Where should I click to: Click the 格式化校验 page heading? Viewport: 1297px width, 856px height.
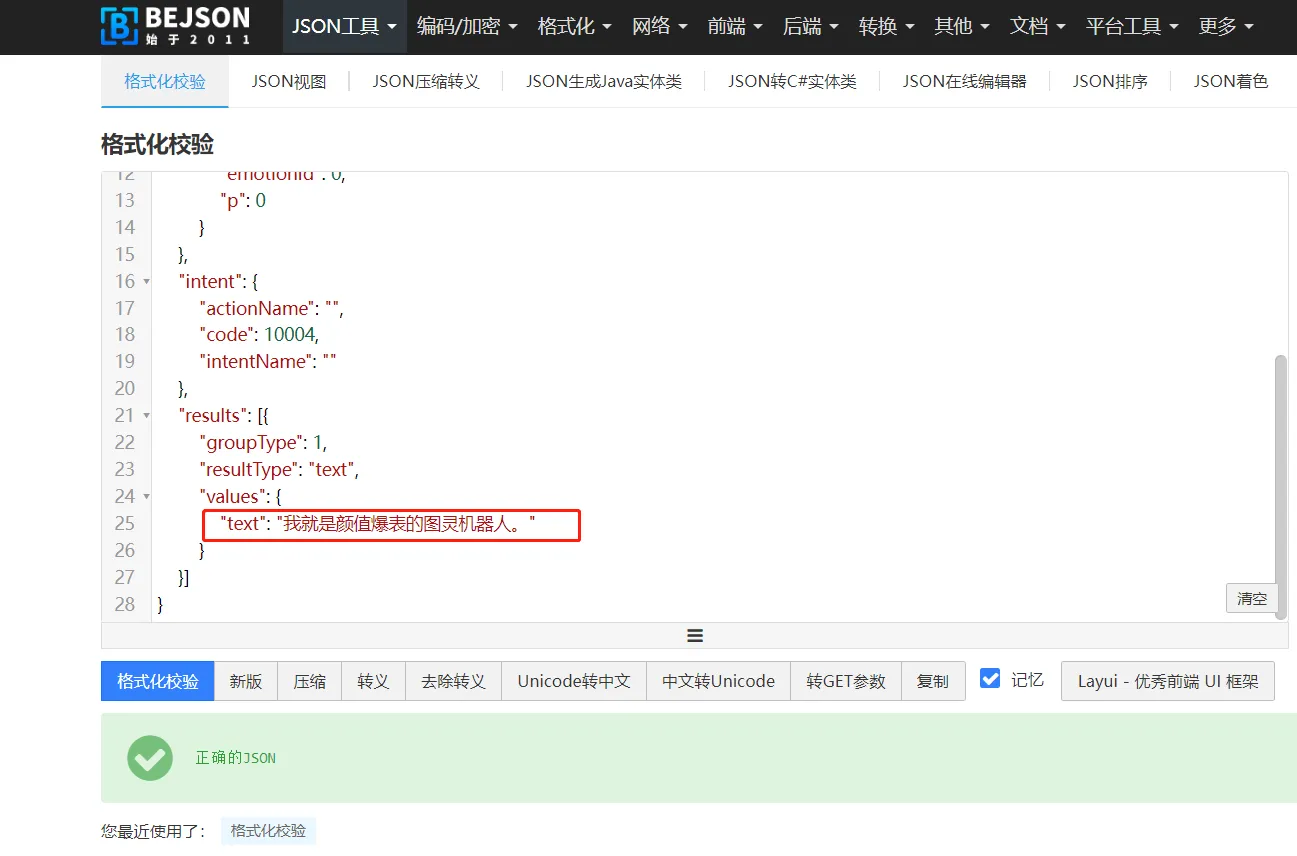tap(157, 144)
